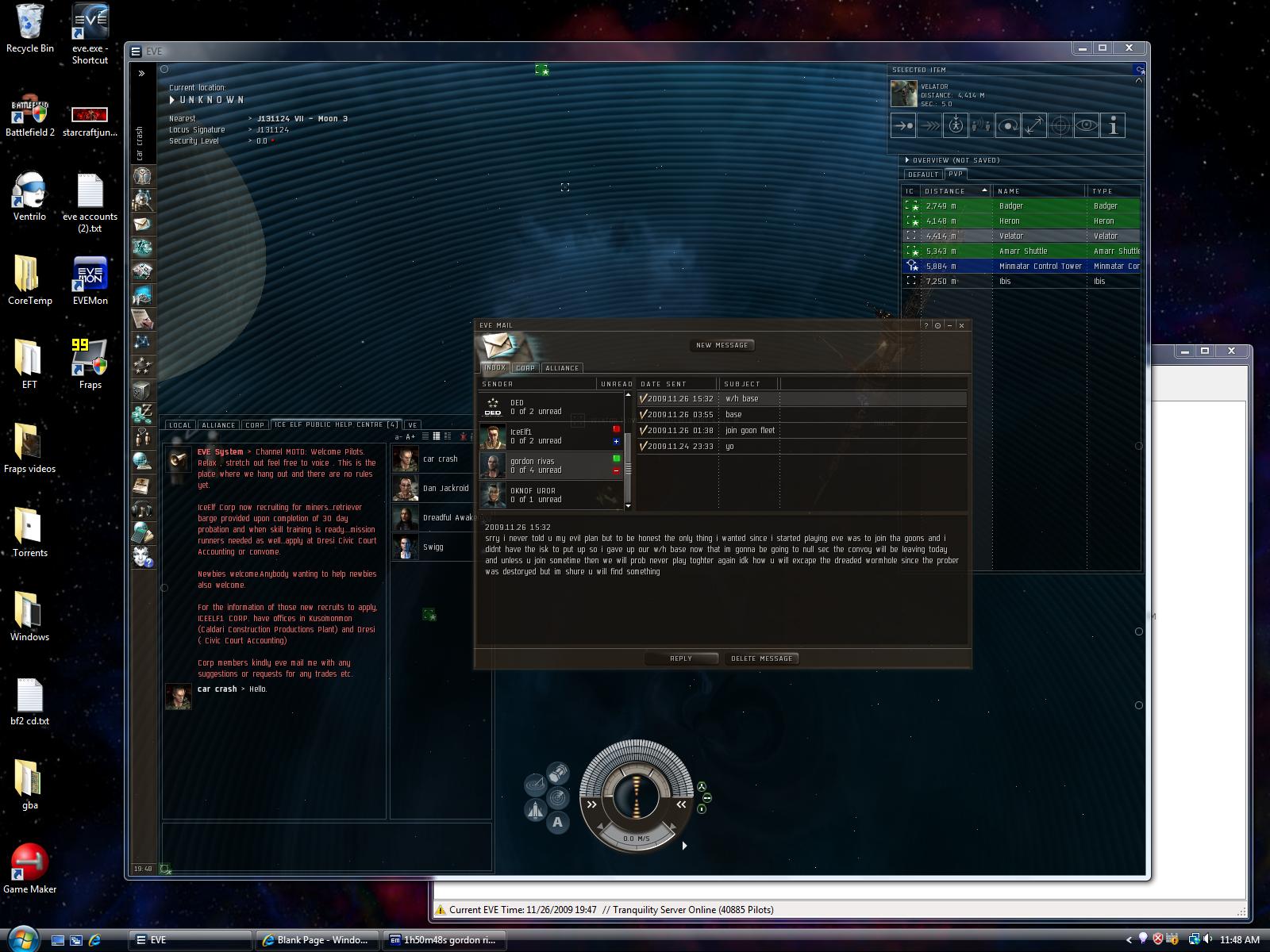Click the Tactical overlay icon on HUD
Screen dimensions: 1270x952
(535, 785)
